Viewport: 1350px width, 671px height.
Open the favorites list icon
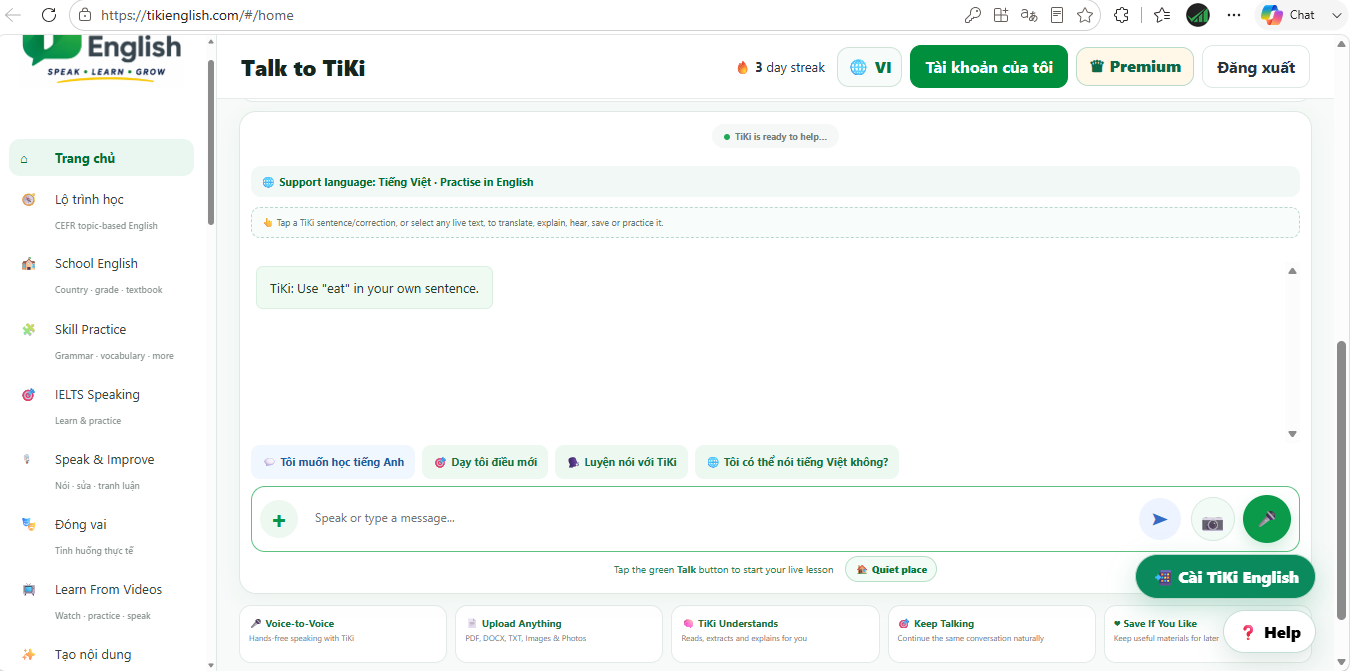pyautogui.click(x=1161, y=15)
